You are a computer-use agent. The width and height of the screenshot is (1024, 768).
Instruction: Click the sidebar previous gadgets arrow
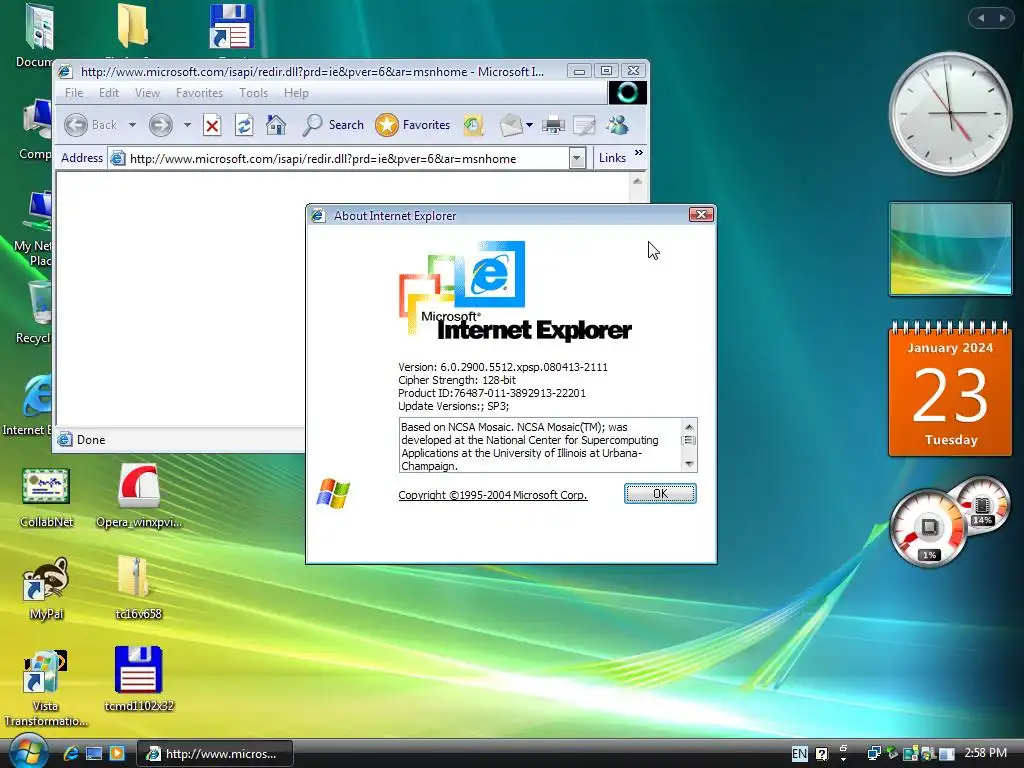[980, 18]
